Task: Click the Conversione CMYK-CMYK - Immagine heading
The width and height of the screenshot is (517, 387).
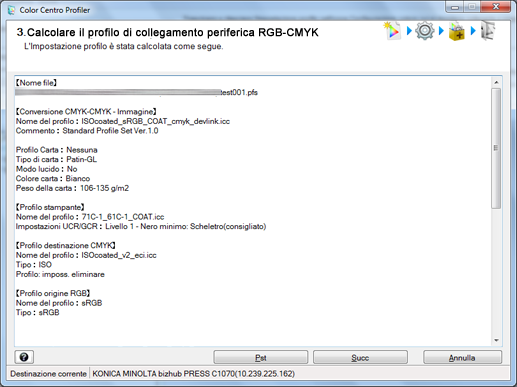Action: click(86, 112)
